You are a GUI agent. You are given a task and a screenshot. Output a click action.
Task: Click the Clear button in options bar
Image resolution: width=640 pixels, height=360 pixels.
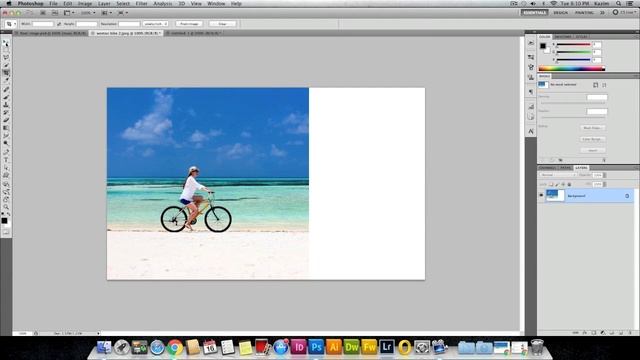pos(222,24)
